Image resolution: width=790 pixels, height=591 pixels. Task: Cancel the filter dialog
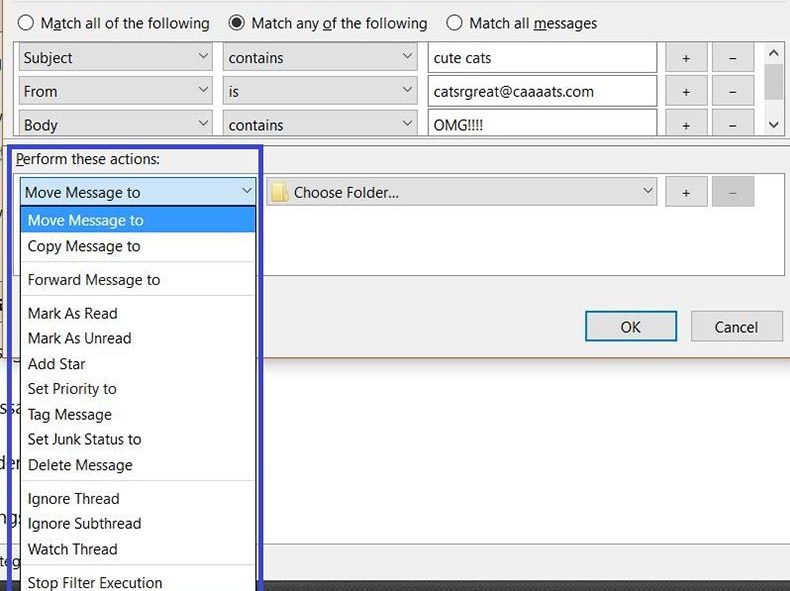pyautogui.click(x=736, y=326)
